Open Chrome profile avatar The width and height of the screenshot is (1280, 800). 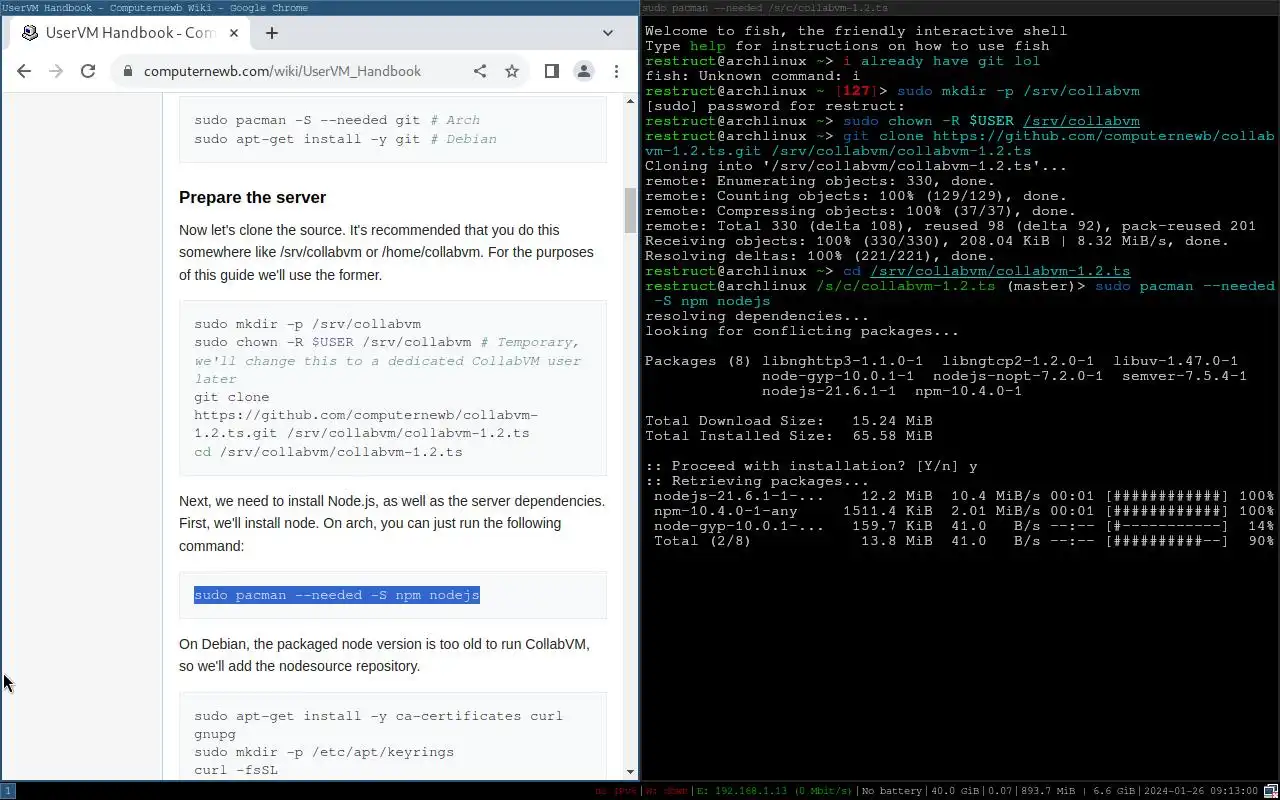(x=583, y=71)
